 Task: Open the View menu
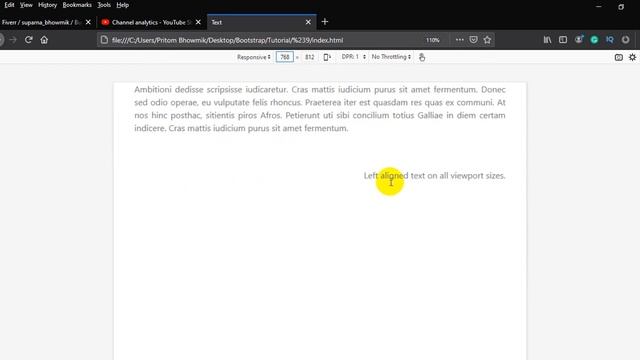click(26, 5)
